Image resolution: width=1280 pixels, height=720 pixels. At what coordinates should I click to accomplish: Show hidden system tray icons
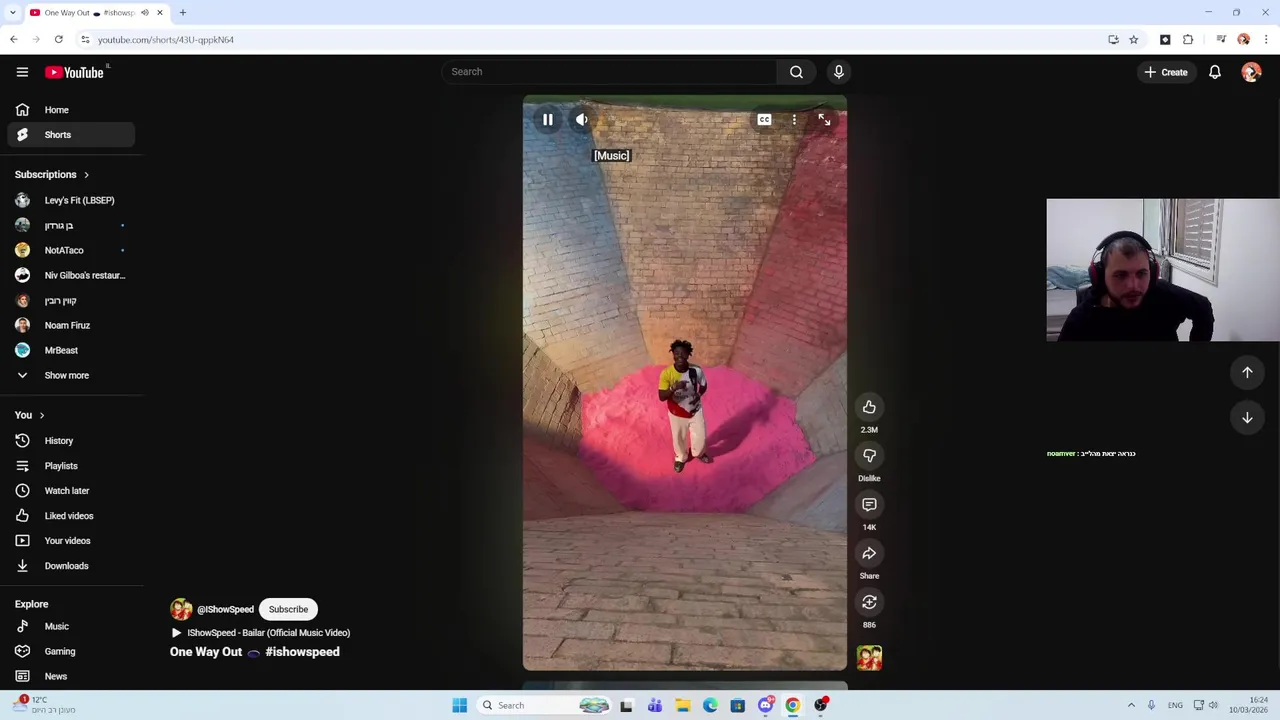coord(1131,705)
